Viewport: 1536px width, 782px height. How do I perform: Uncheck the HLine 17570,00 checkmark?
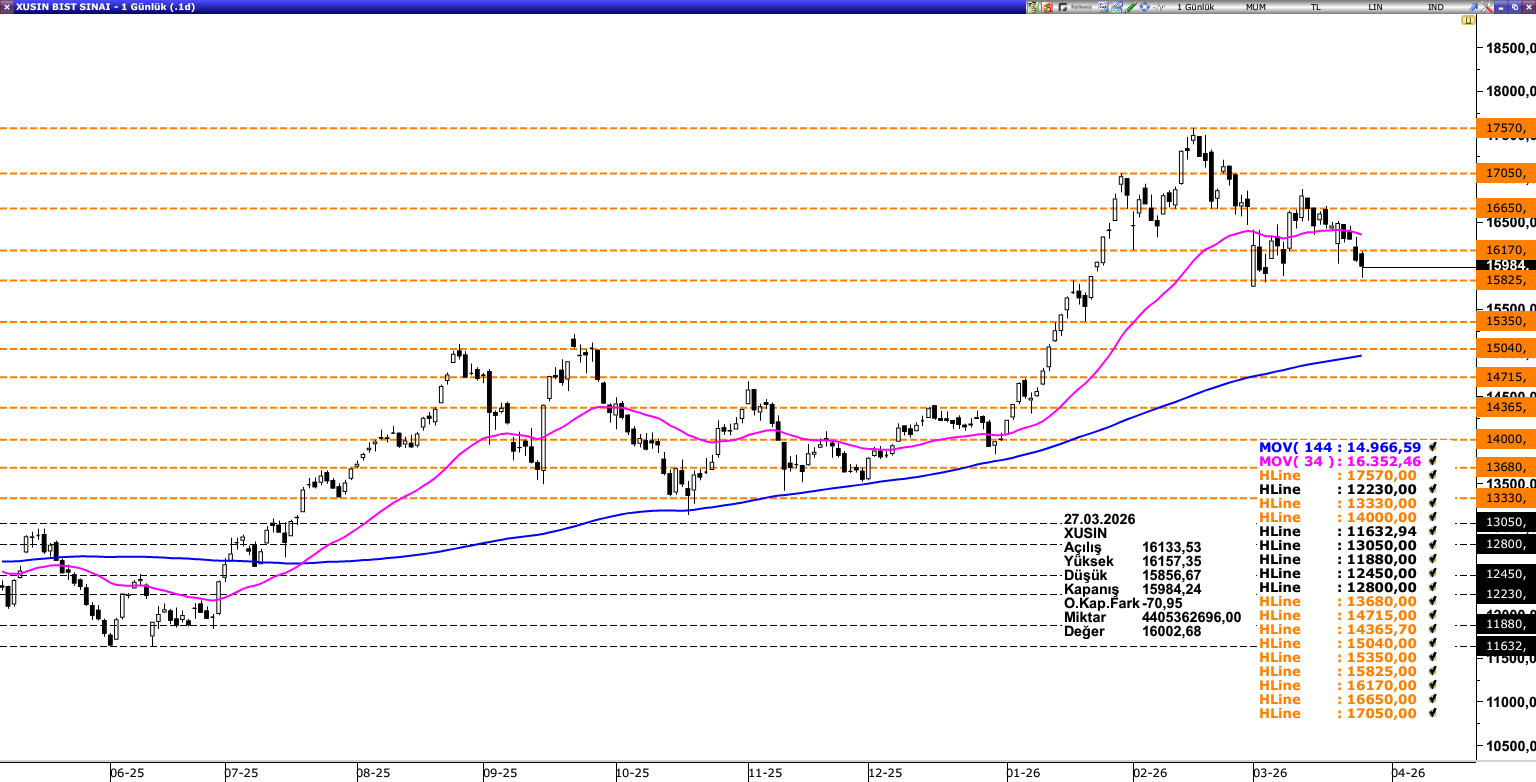(x=1433, y=475)
